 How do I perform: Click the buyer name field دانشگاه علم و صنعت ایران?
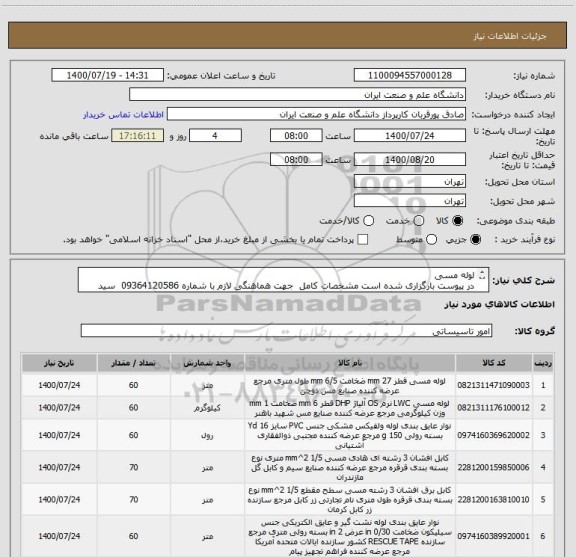pos(298,95)
